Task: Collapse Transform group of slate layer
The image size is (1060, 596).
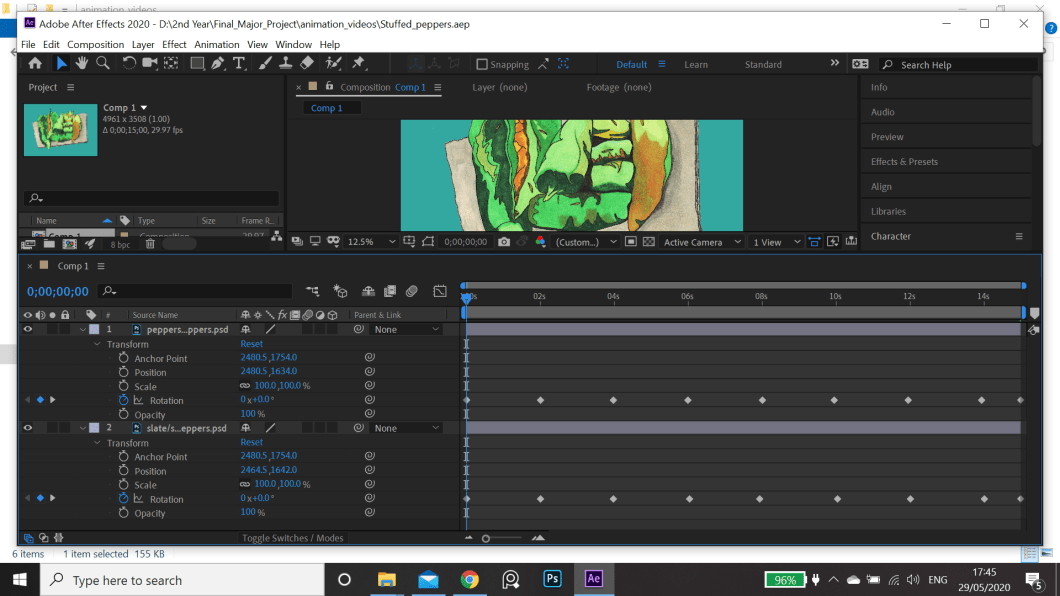Action: 97,443
